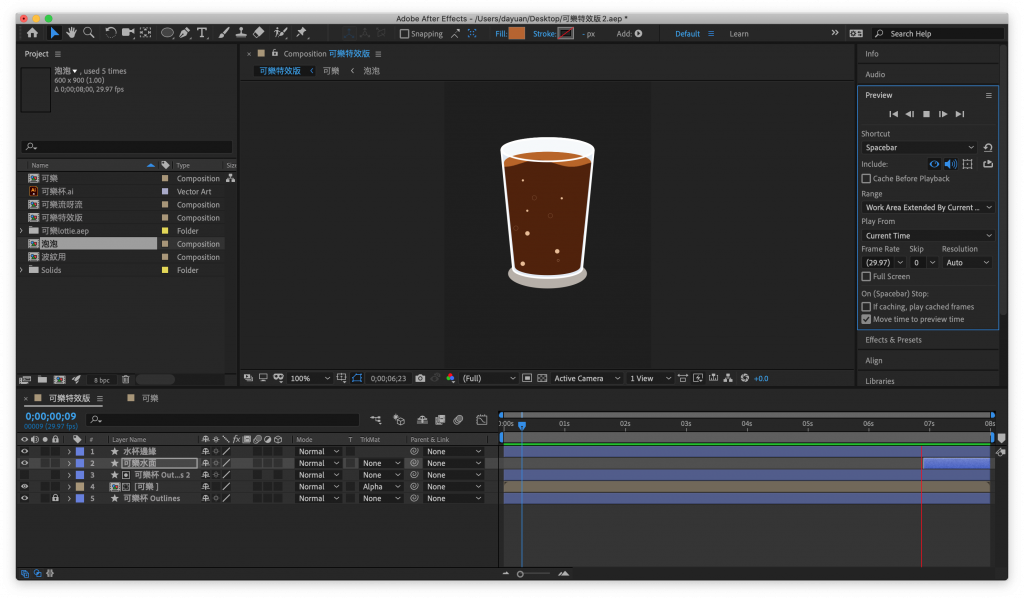Select the Type tool
The image size is (1024, 599).
pos(203,33)
